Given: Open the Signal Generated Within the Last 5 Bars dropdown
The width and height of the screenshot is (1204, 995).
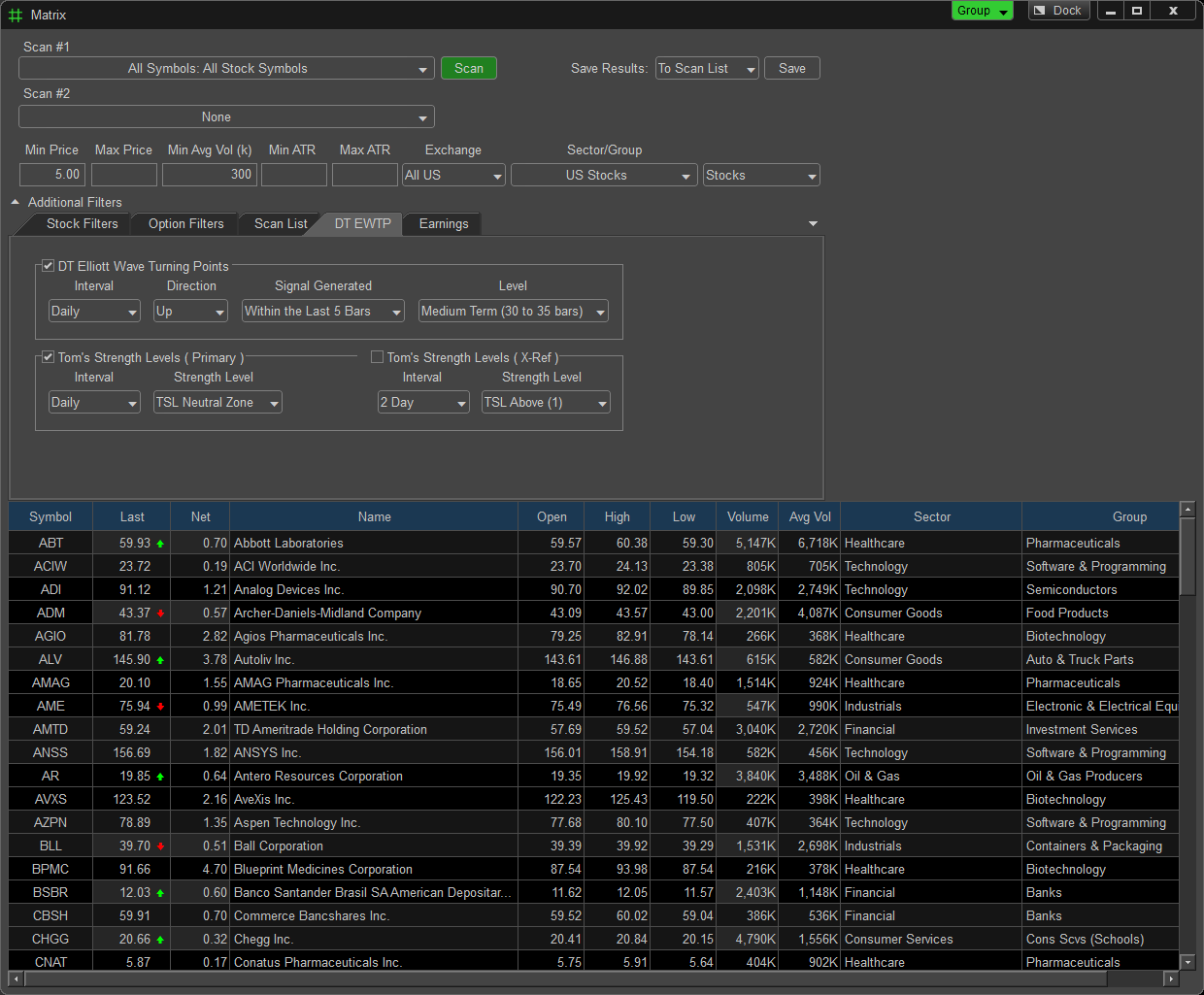Looking at the screenshot, I should (323, 311).
